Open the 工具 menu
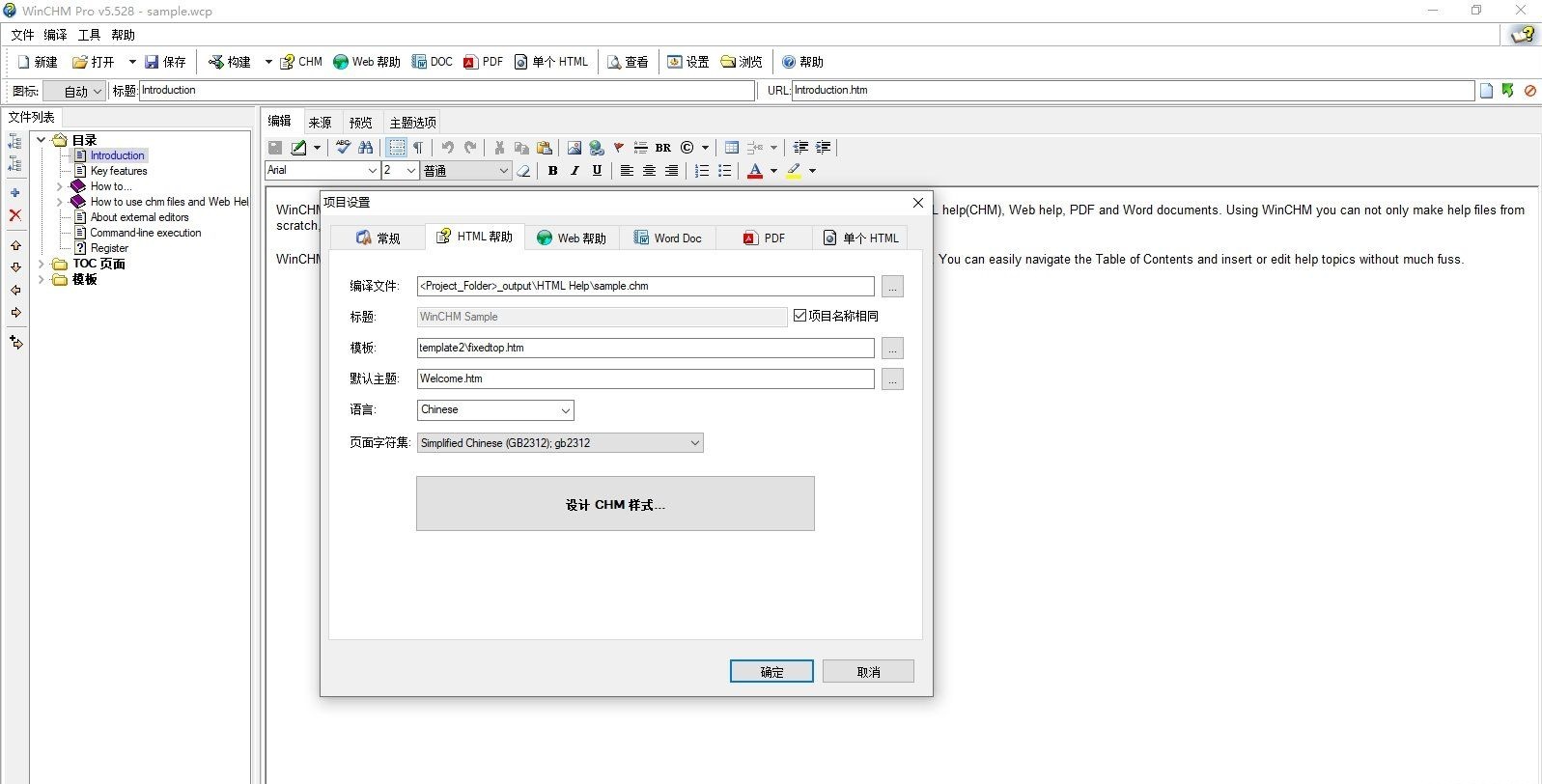Image resolution: width=1542 pixels, height=784 pixels. [89, 35]
